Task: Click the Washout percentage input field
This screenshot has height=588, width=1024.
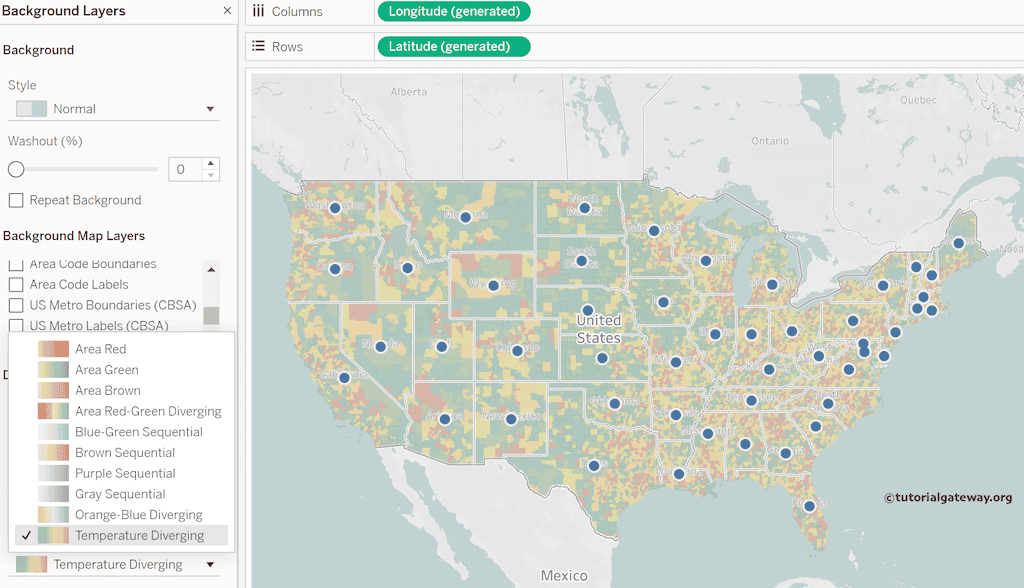Action: coord(186,169)
